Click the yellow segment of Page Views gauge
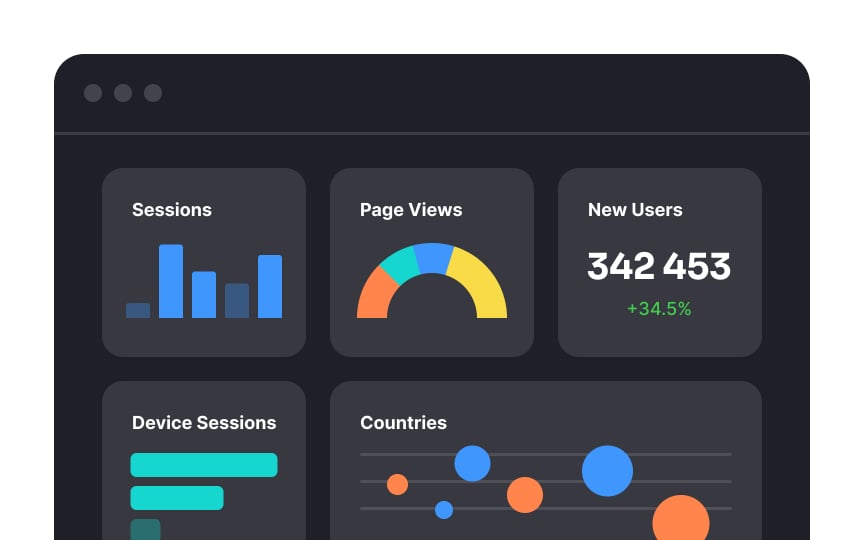This screenshot has height=540, width=864. click(x=480, y=280)
